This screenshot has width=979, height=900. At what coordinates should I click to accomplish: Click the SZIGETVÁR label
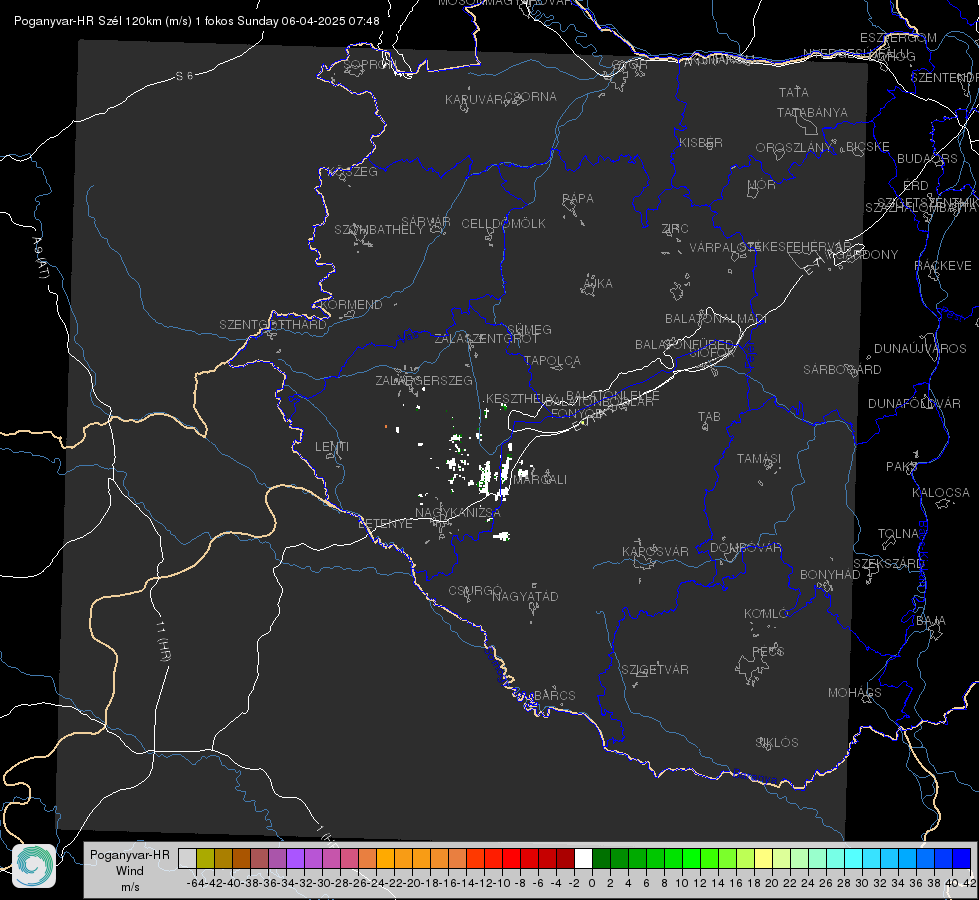(x=655, y=670)
